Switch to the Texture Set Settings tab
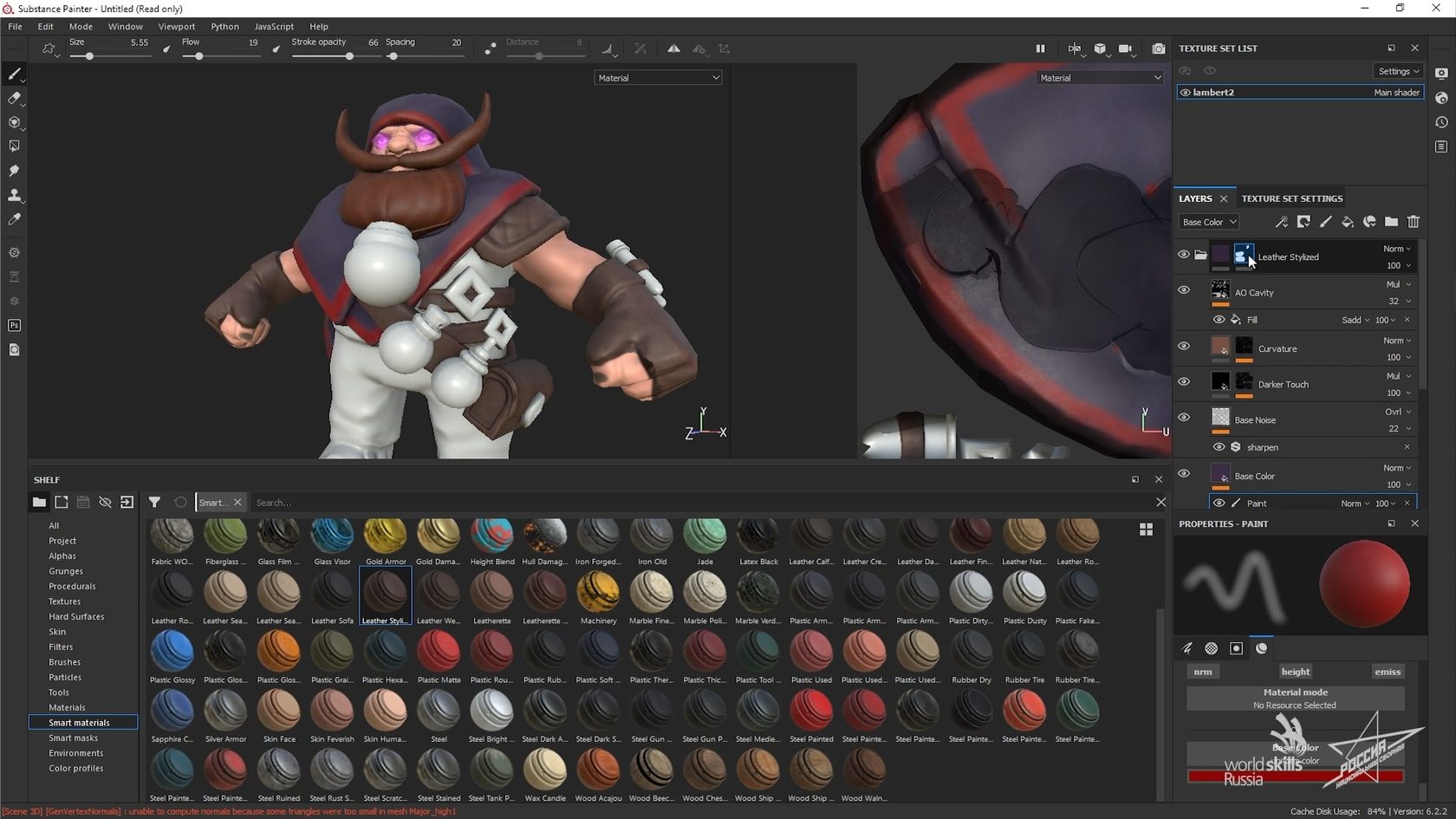The width and height of the screenshot is (1456, 819). click(1291, 198)
